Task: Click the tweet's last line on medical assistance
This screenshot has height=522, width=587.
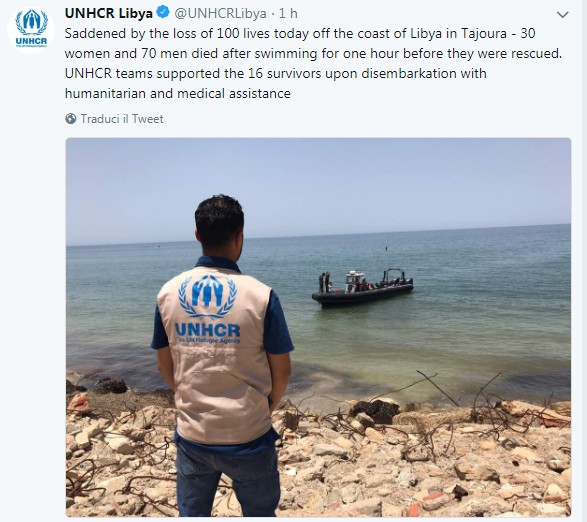Action: [x=177, y=93]
